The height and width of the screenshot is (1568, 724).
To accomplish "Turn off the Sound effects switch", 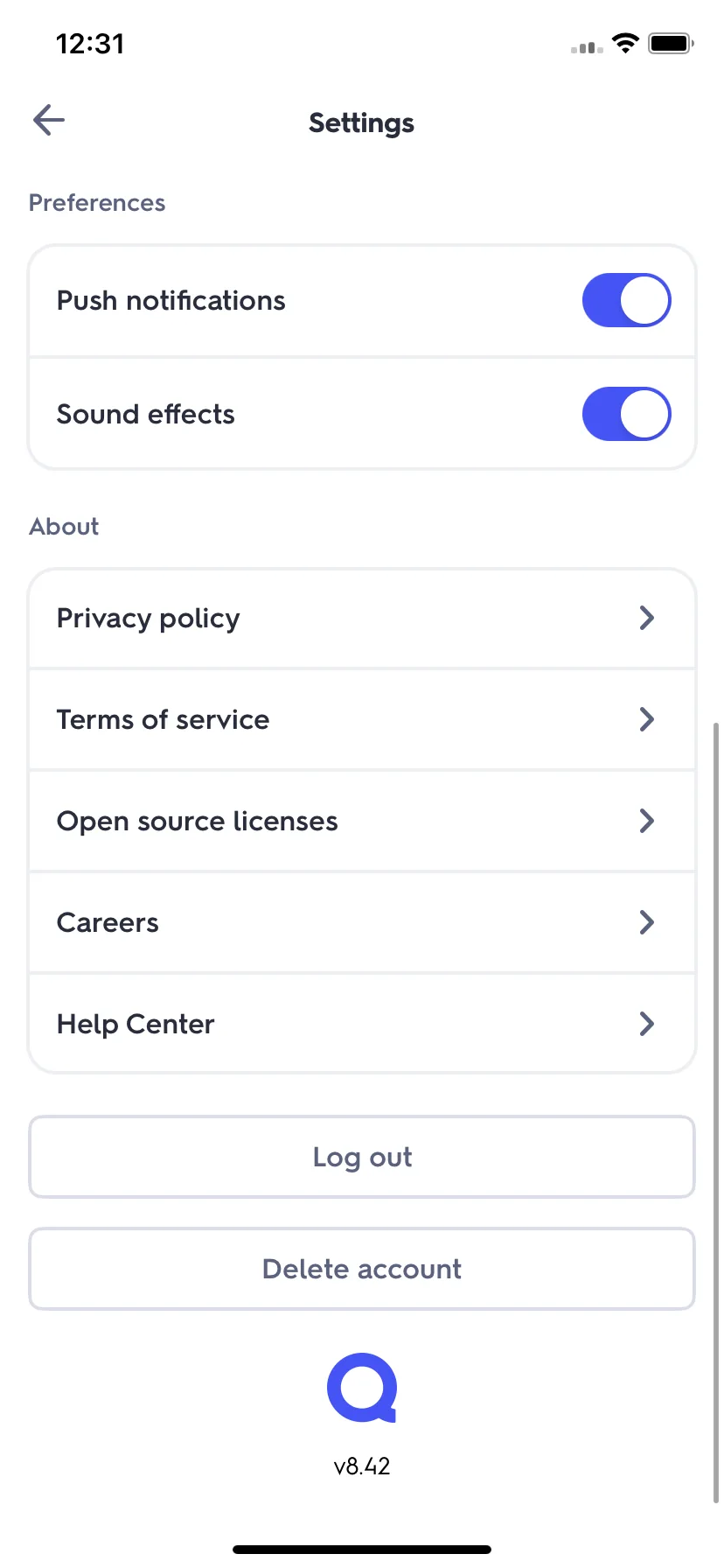I will click(626, 414).
